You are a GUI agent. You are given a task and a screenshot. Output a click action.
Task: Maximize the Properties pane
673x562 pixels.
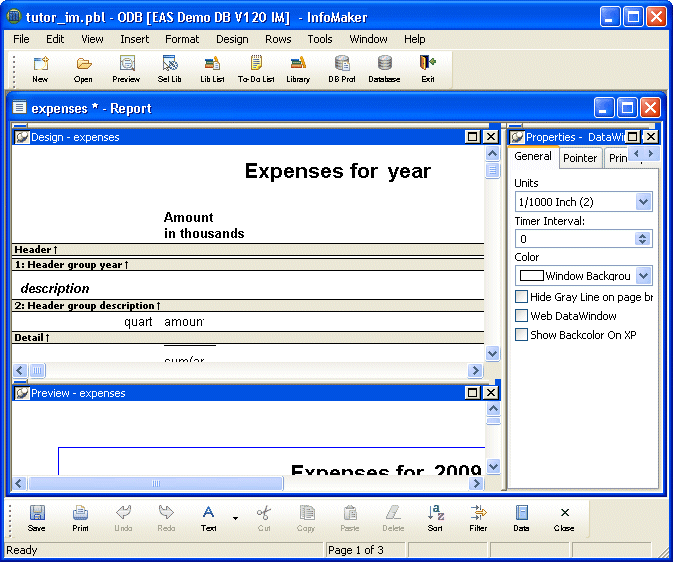click(x=632, y=137)
